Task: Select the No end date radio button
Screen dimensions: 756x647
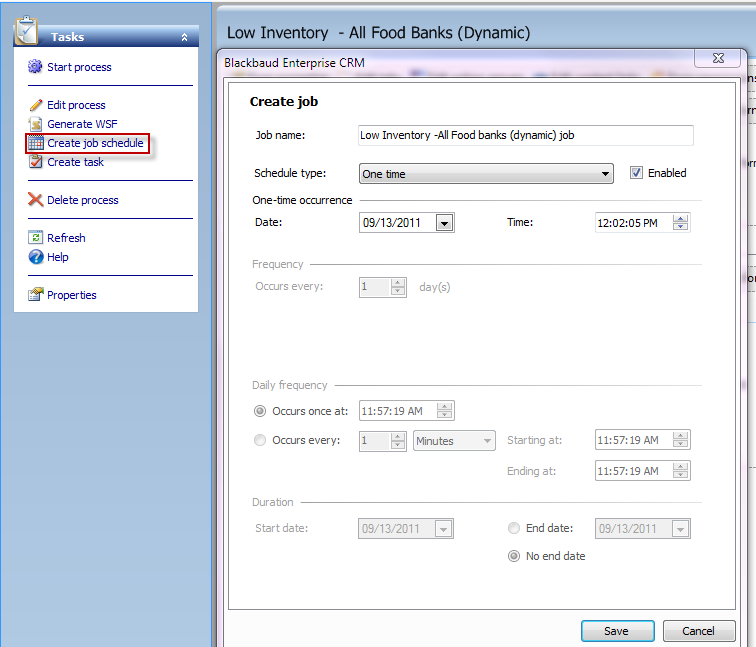Action: [x=514, y=556]
